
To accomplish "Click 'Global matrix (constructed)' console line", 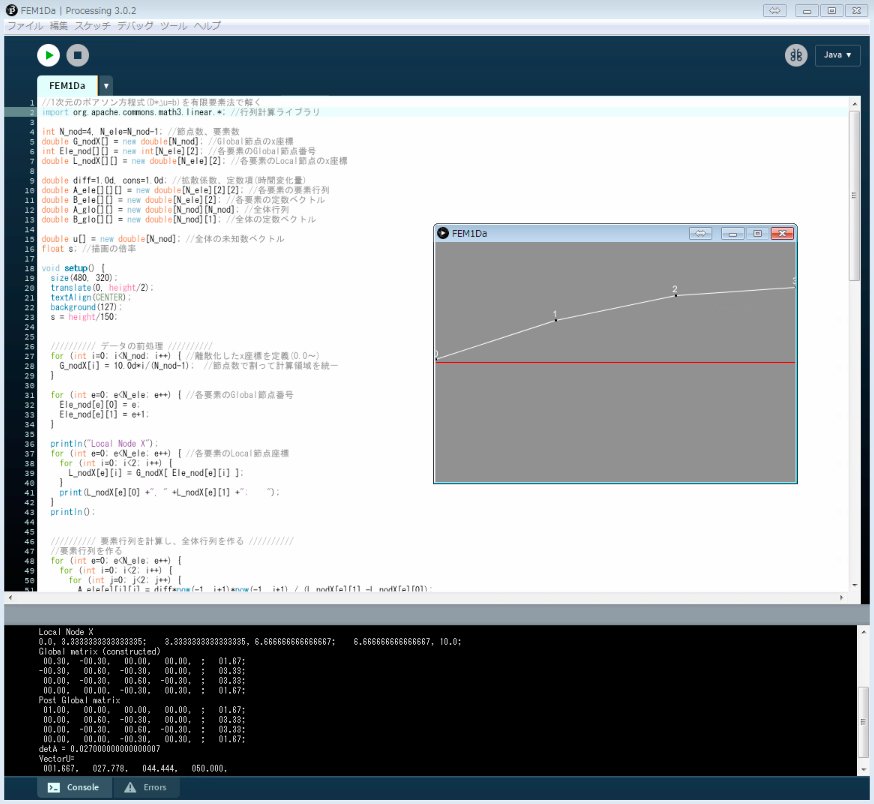I will coord(99,651).
